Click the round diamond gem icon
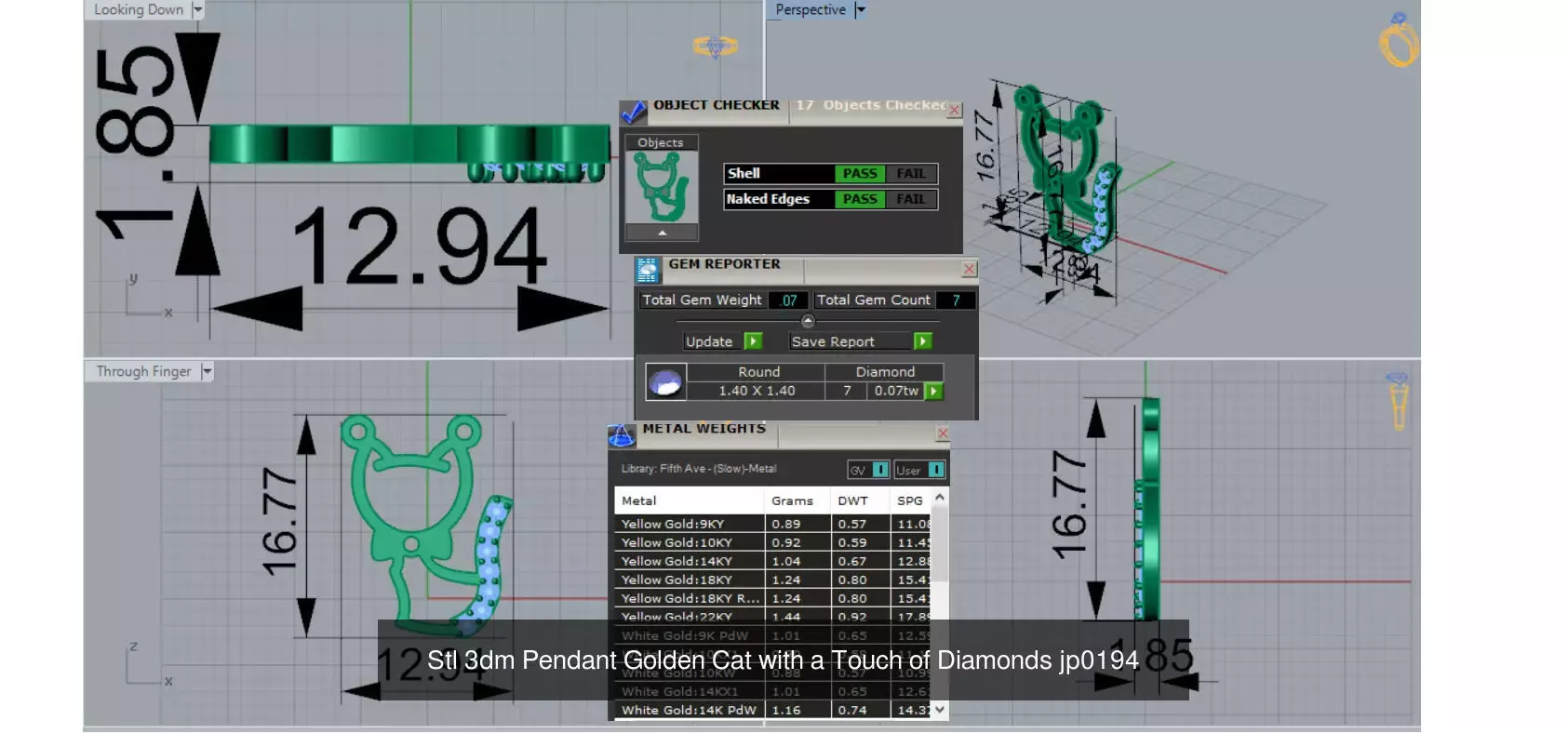 665,382
